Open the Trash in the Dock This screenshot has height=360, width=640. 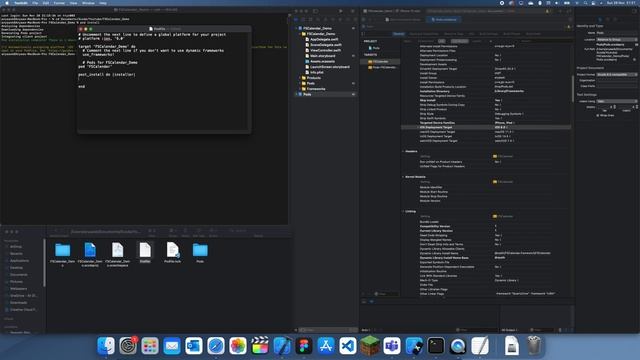534,346
